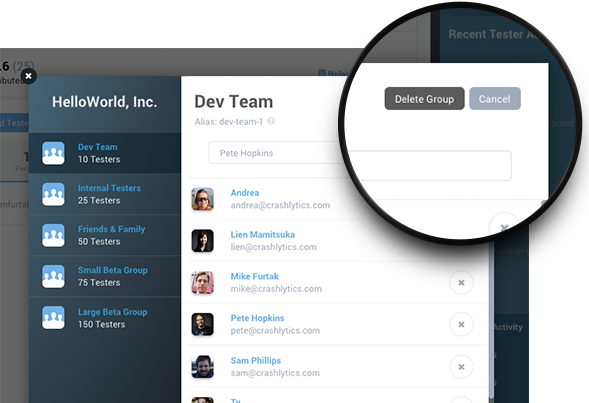Open Lien Mamitsuka's tester name link
The height and width of the screenshot is (403, 589).
[x=263, y=234]
